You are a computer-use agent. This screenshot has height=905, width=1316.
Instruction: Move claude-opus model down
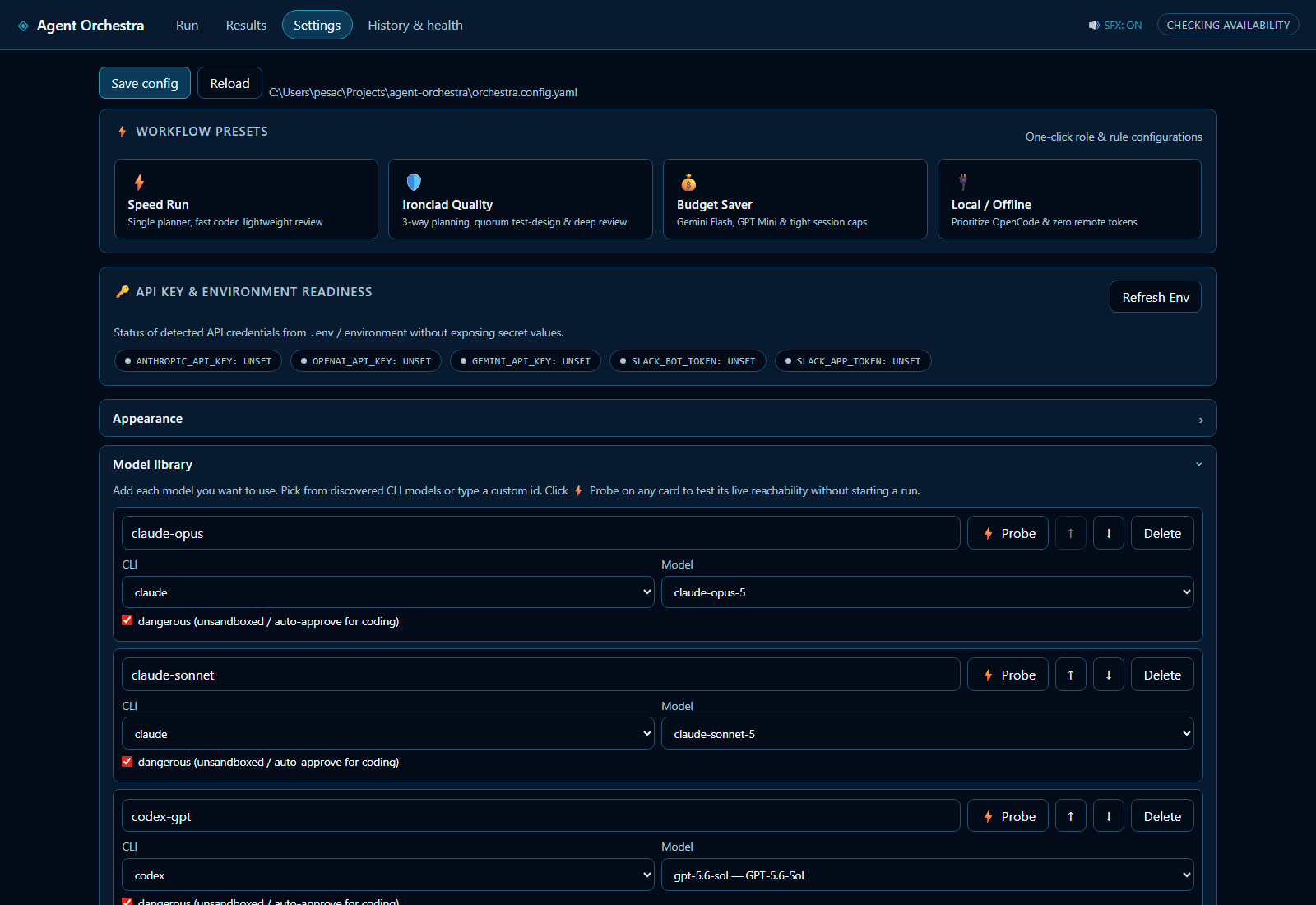(1109, 533)
